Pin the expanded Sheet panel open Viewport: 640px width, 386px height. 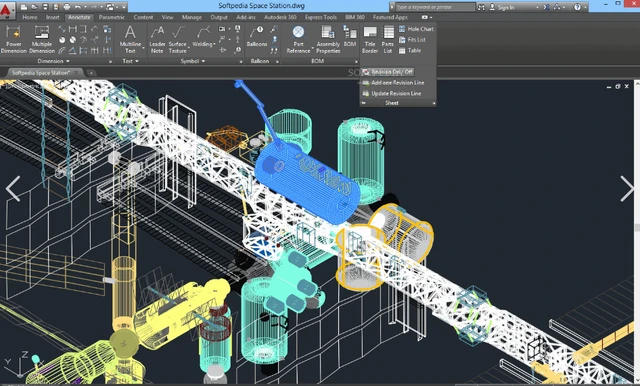[364, 103]
